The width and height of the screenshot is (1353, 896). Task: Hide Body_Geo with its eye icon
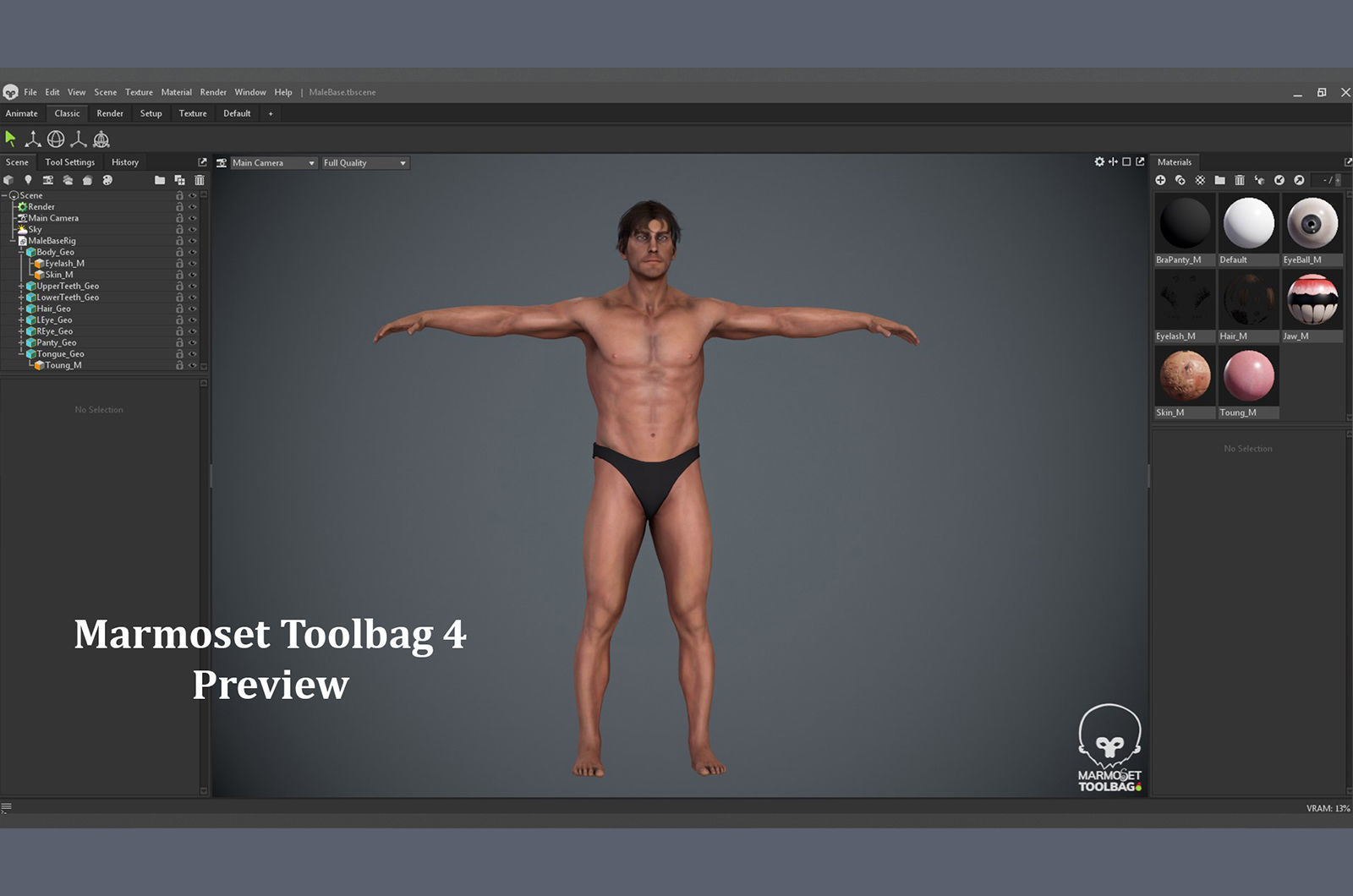tap(192, 252)
